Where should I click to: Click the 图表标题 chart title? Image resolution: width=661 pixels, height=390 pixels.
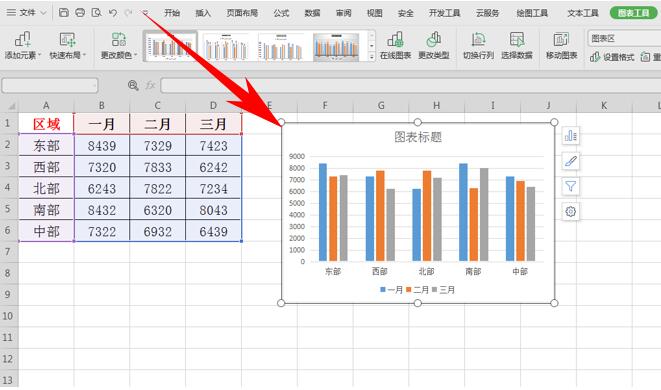[418, 137]
